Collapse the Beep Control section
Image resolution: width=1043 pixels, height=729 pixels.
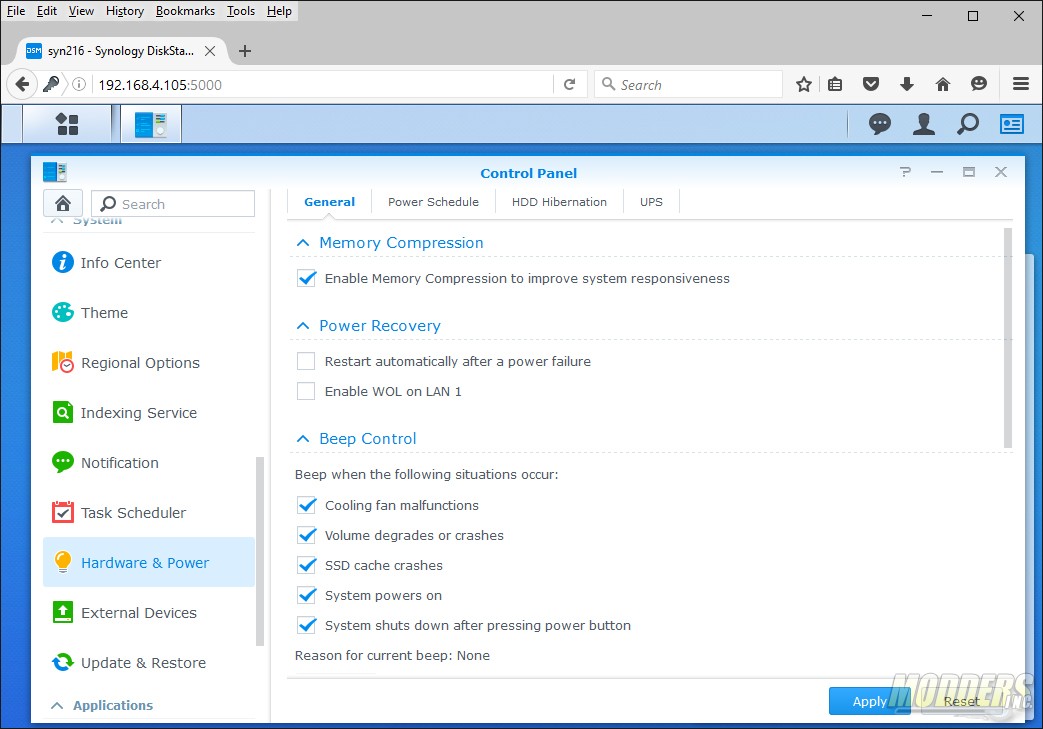303,439
